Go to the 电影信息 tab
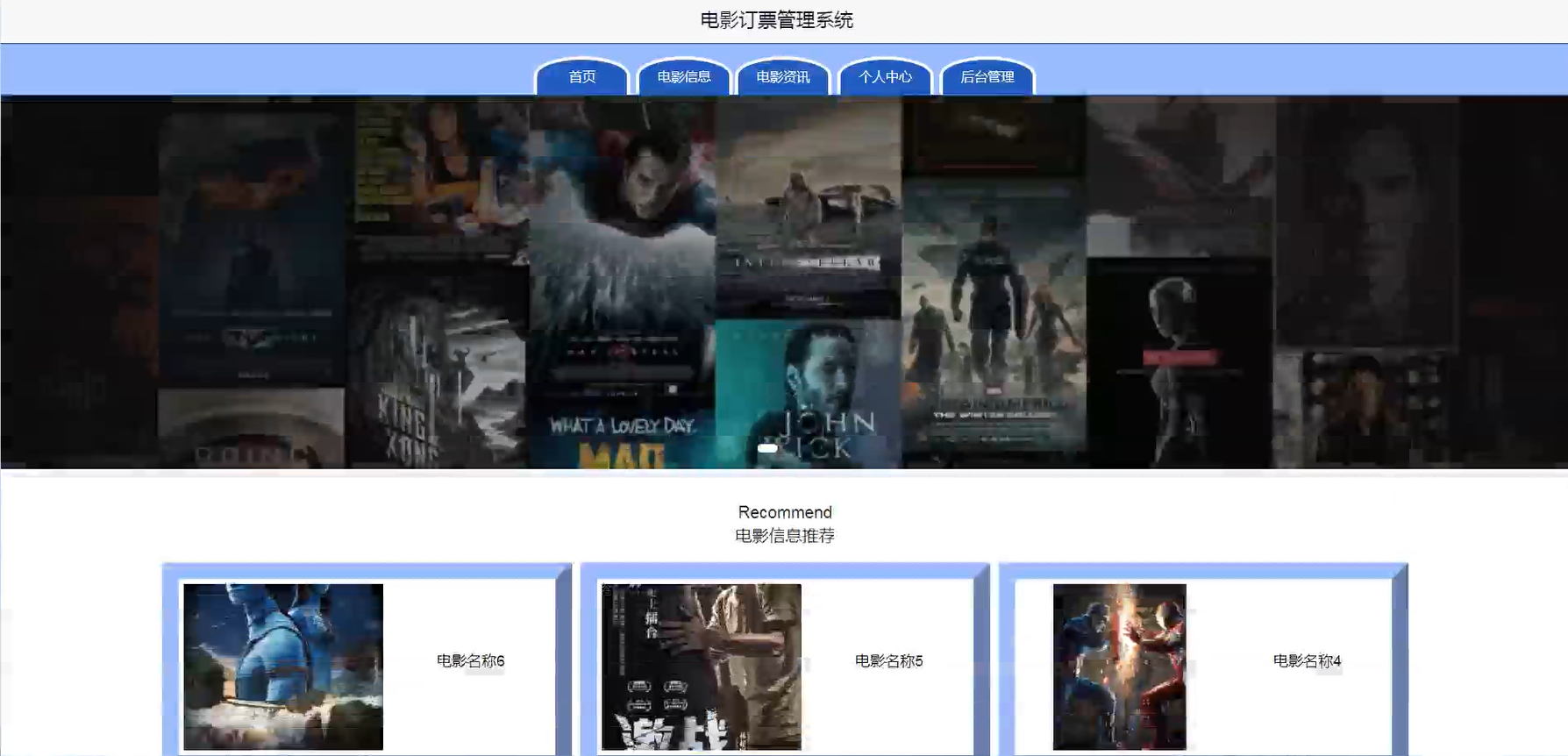Viewport: 1568px width, 756px height. 684,76
